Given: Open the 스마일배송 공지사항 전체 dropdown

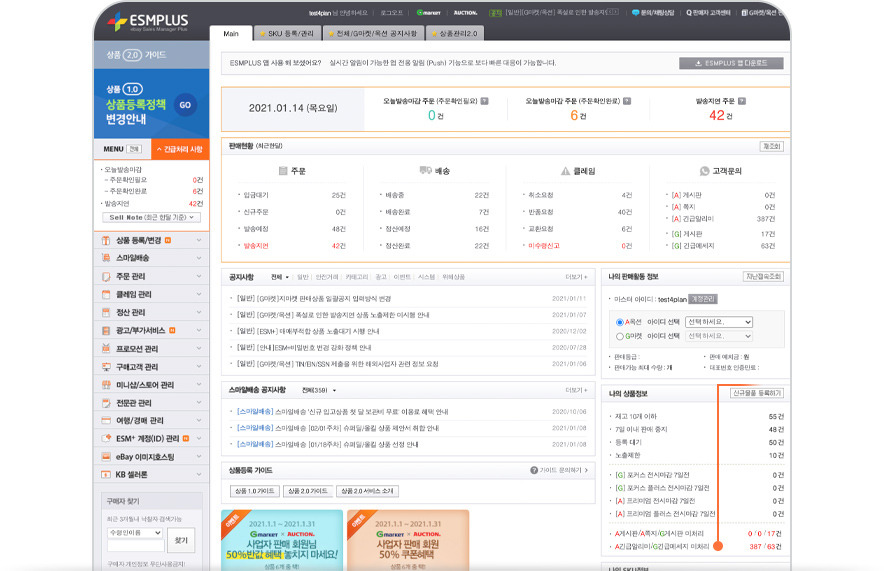Looking at the screenshot, I should (x=319, y=390).
